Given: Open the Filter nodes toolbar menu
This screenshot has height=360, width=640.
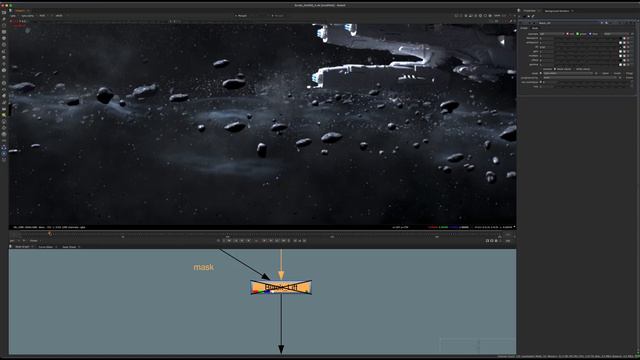Looking at the screenshot, I should click(x=4, y=44).
